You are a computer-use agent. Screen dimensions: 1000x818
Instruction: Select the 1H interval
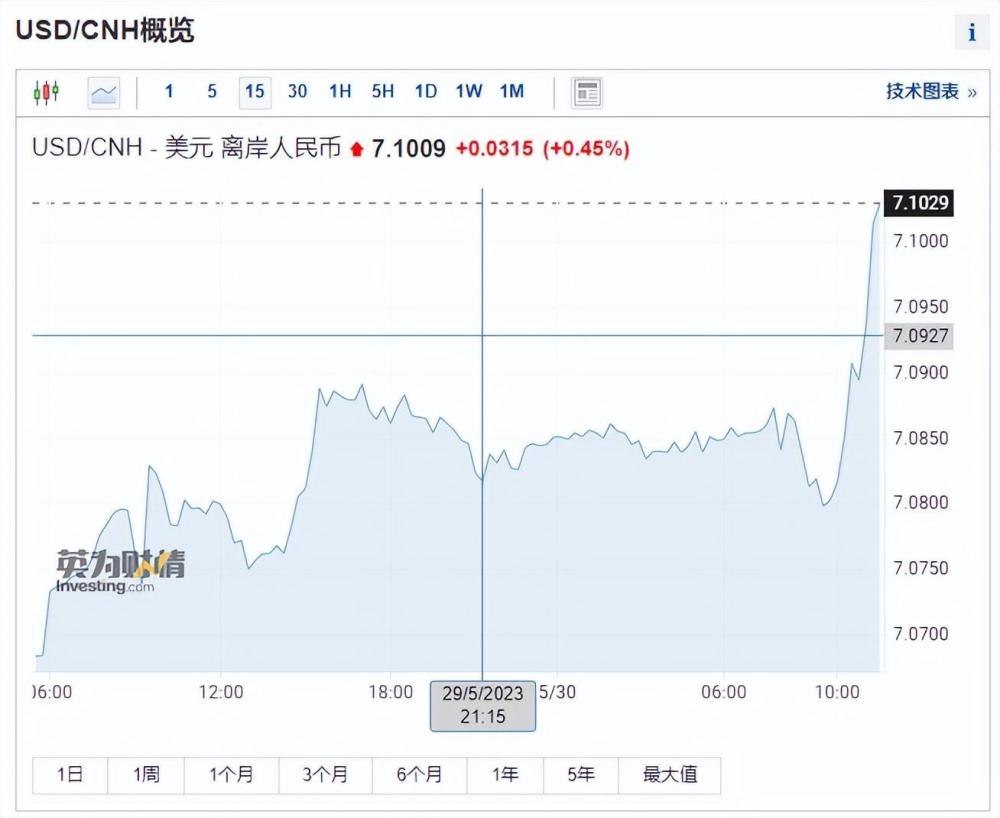pos(340,92)
